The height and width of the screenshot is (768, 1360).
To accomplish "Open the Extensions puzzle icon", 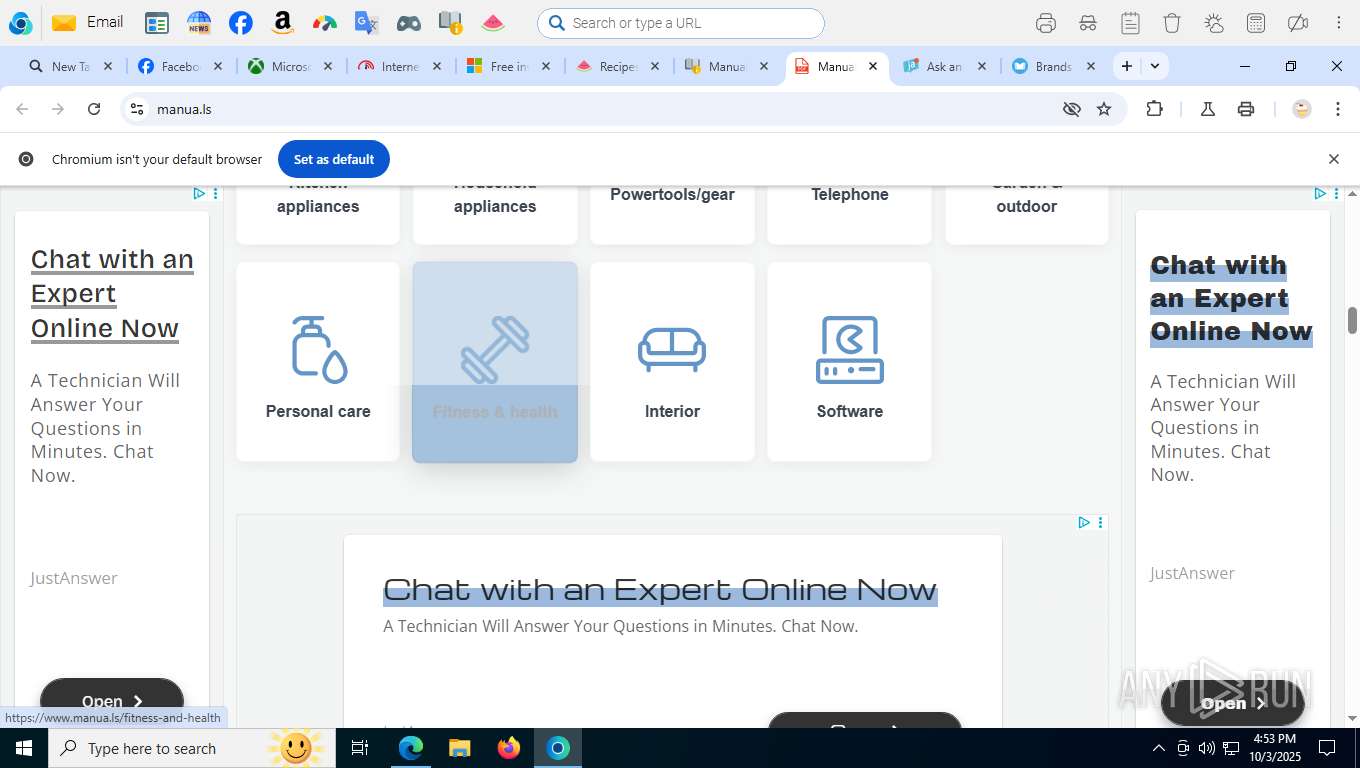I will [1154, 109].
